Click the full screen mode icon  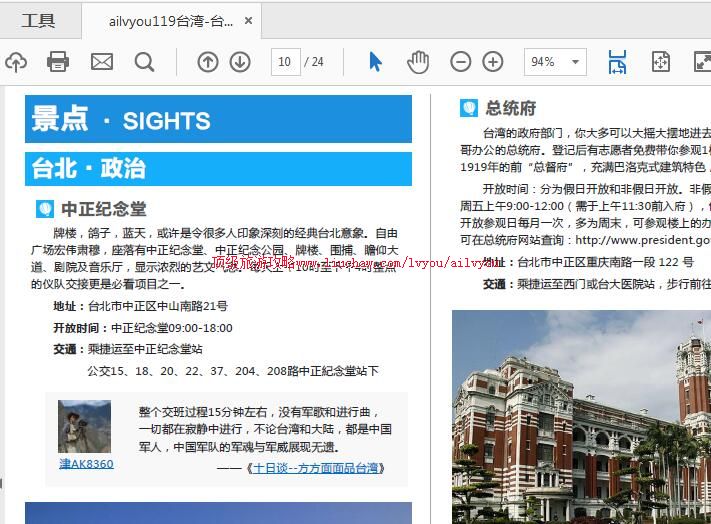pyautogui.click(x=701, y=62)
